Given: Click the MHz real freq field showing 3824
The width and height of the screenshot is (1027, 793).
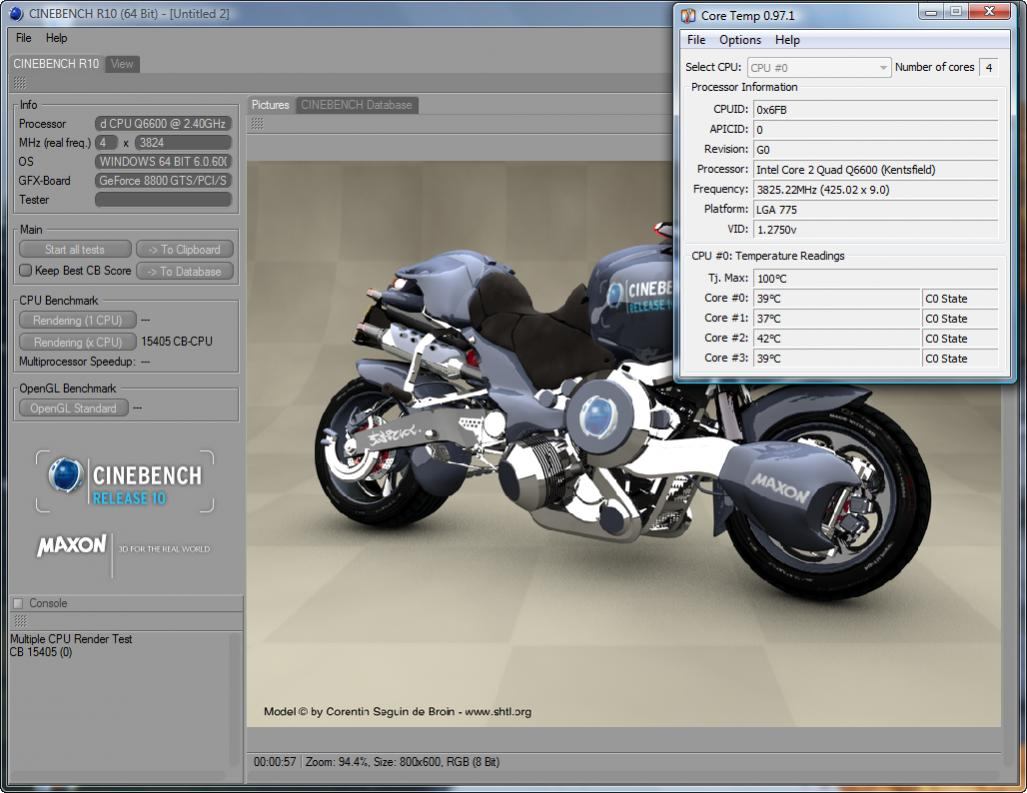Looking at the screenshot, I should 183,143.
